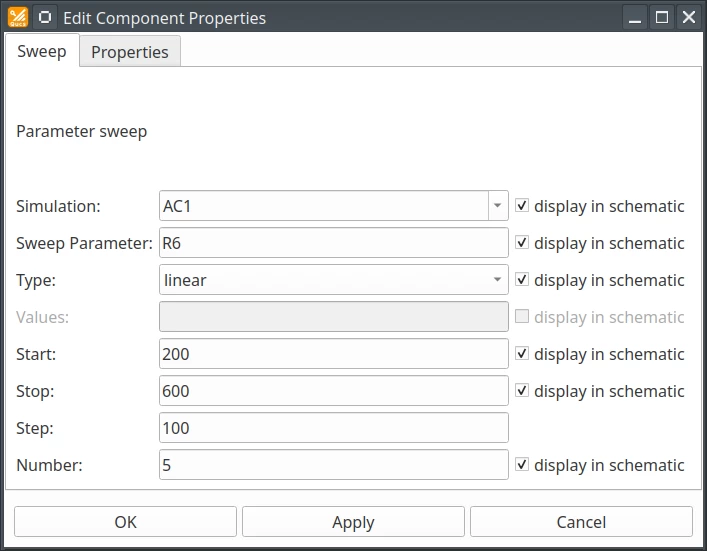This screenshot has width=707, height=551.
Task: Close the Edit Component Properties dialog
Action: pyautogui.click(x=689, y=18)
